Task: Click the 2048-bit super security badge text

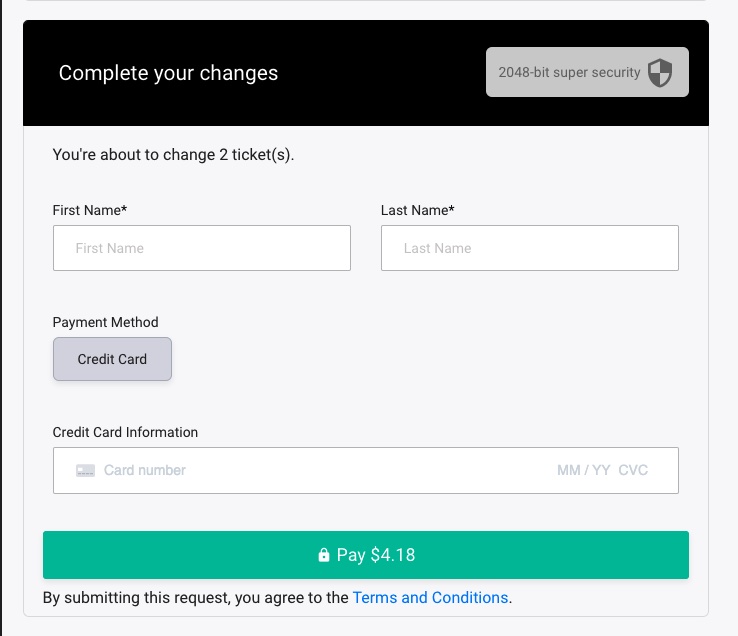Action: (569, 73)
